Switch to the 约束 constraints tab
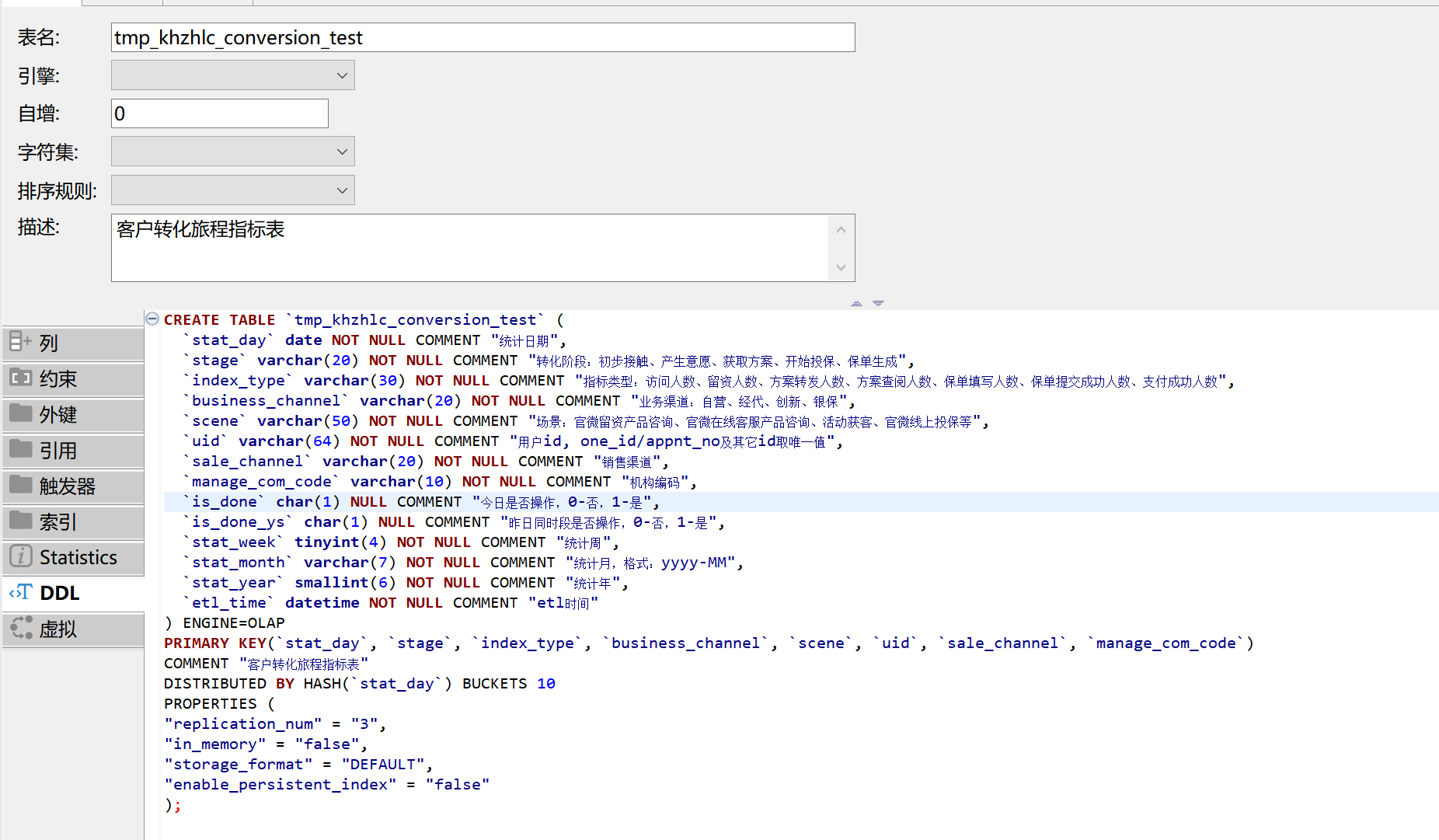 (73, 378)
